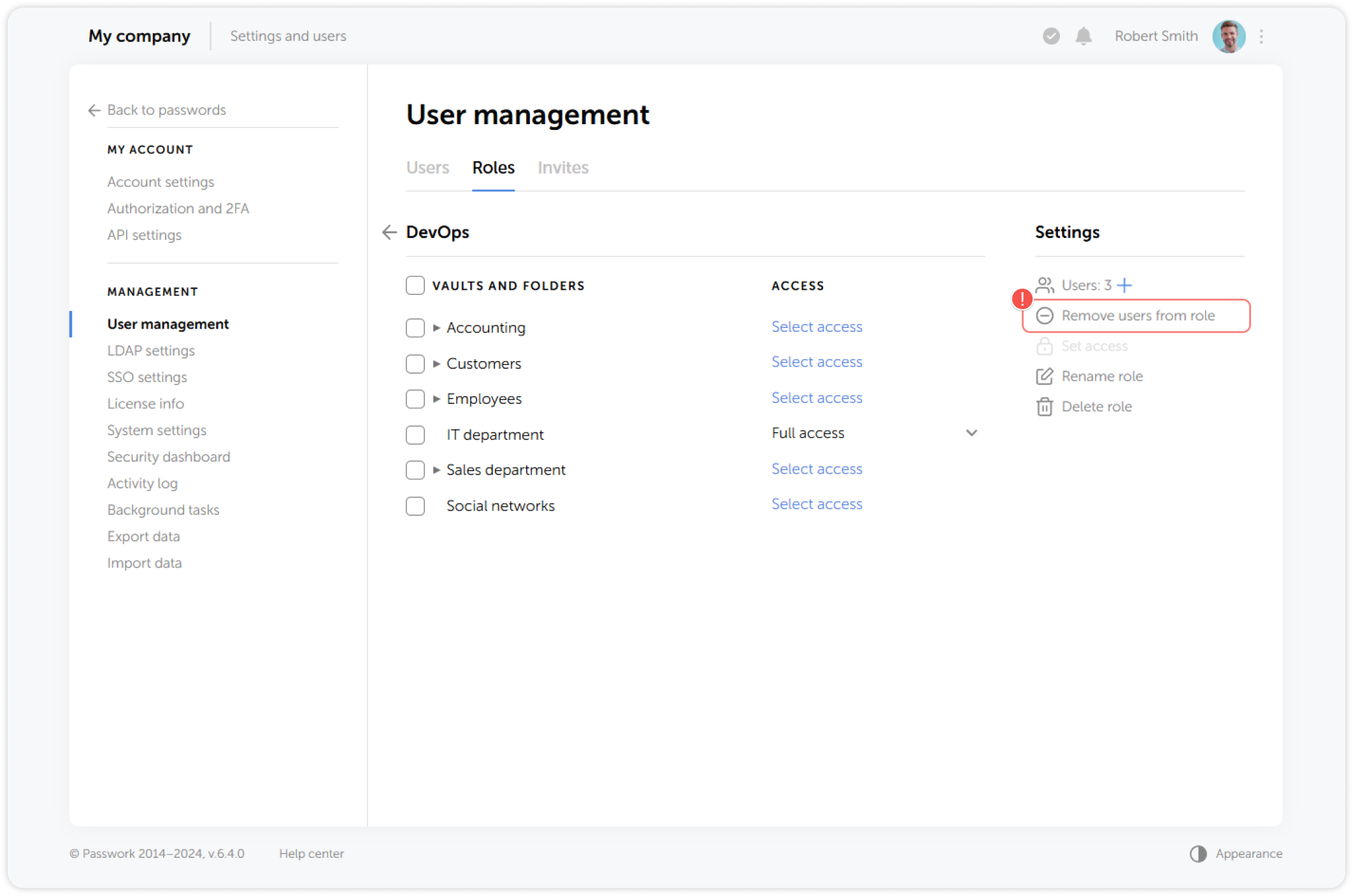Click the Users icon showing 3 users
This screenshot has height=896, width=1353.
(1045, 285)
